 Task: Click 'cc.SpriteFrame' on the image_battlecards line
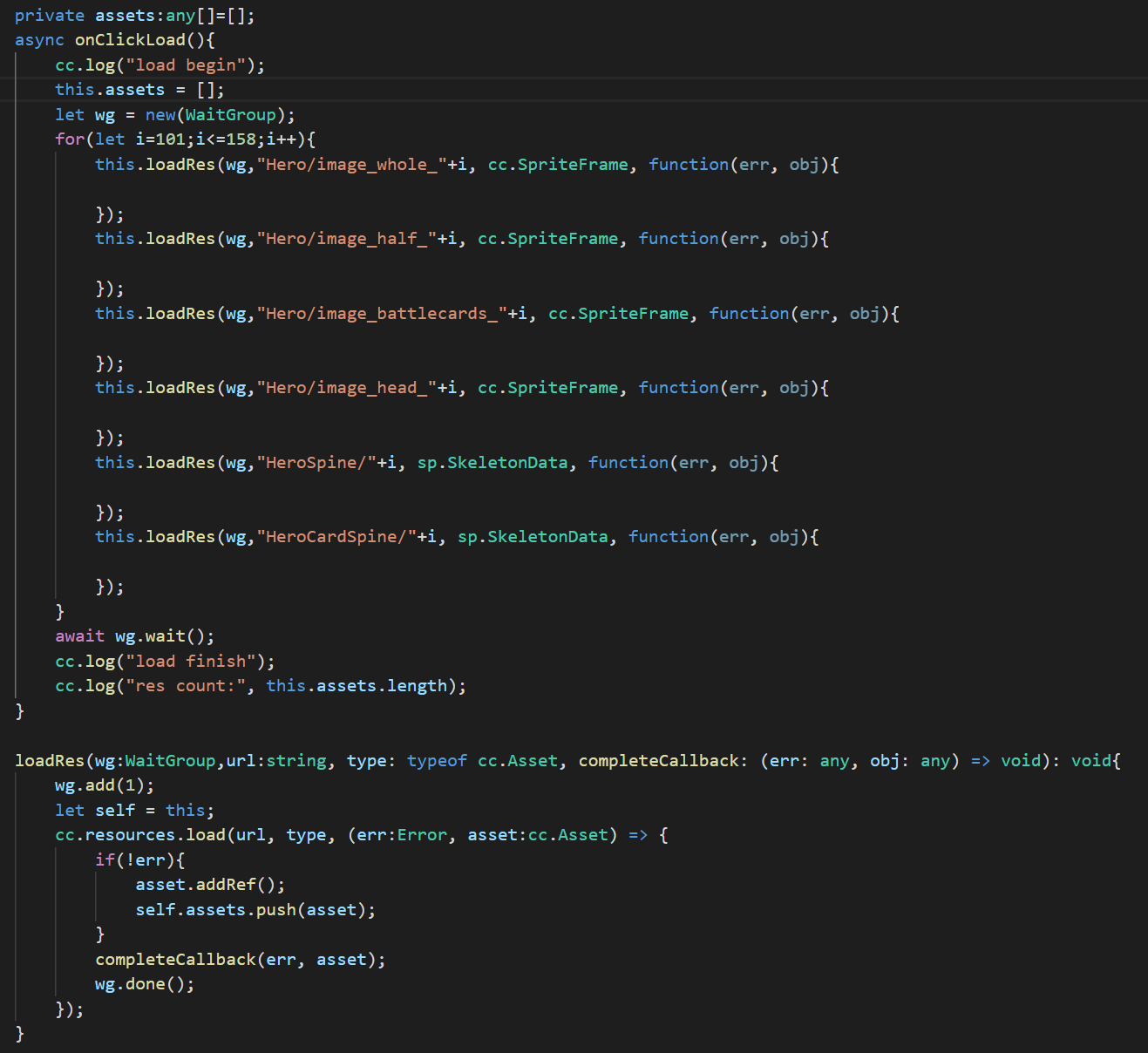618,314
